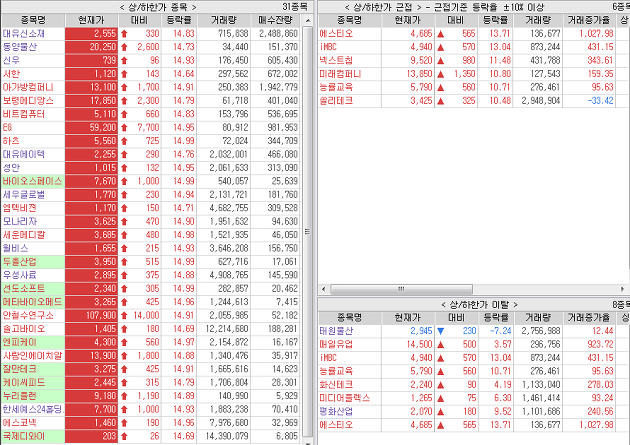Sort by 현재가 header in 상/하한가 종목 panel
This screenshot has width=630, height=445.
(91, 20)
